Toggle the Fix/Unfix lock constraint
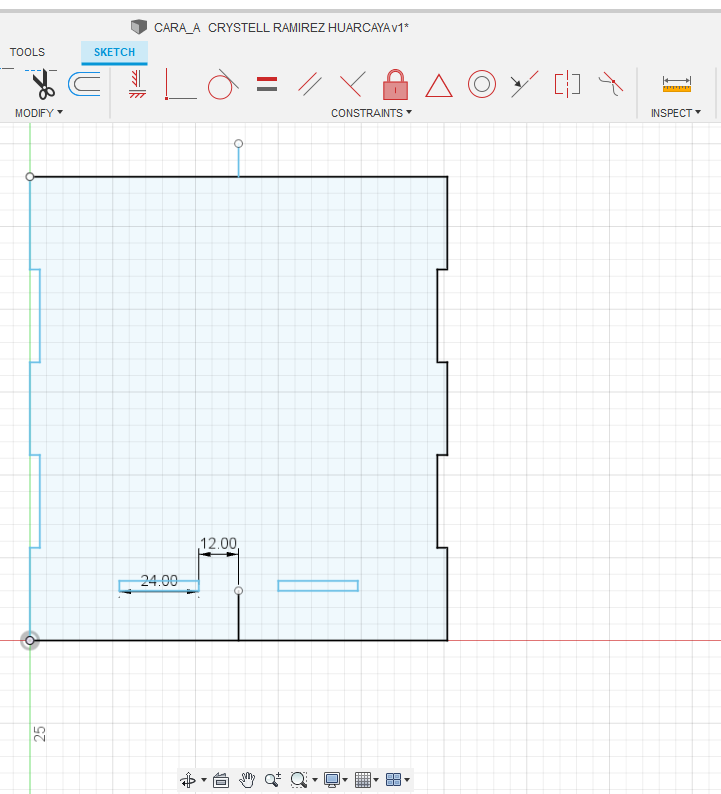721x794 pixels. click(395, 84)
